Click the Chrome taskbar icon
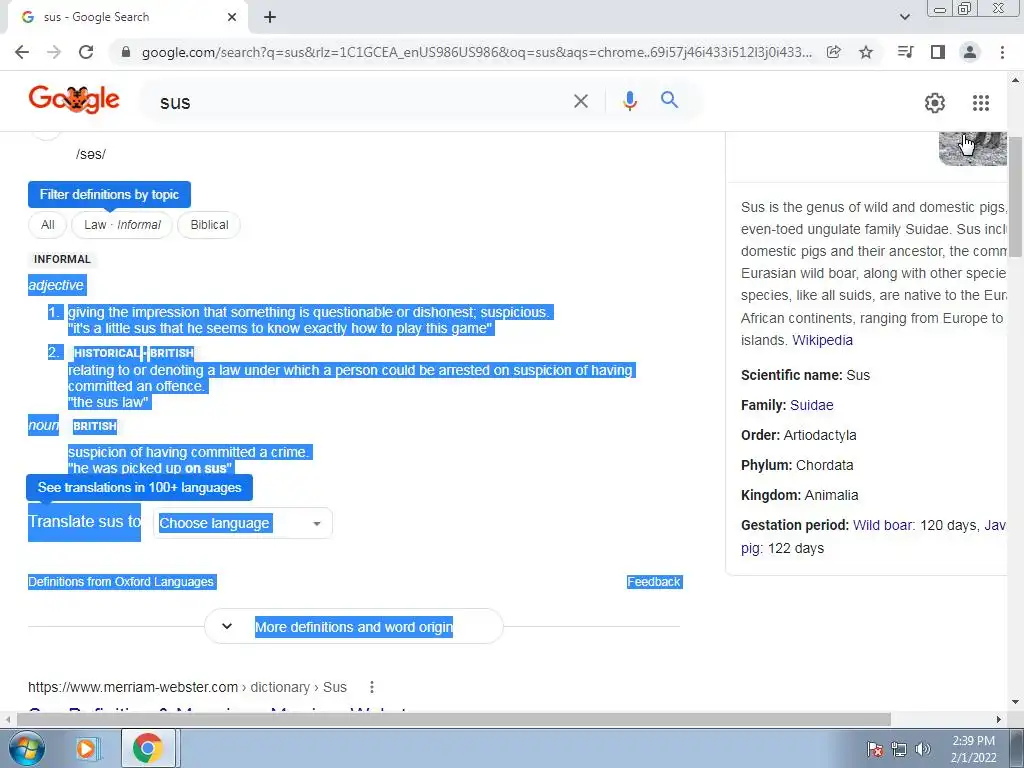This screenshot has width=1024, height=768. pyautogui.click(x=148, y=748)
